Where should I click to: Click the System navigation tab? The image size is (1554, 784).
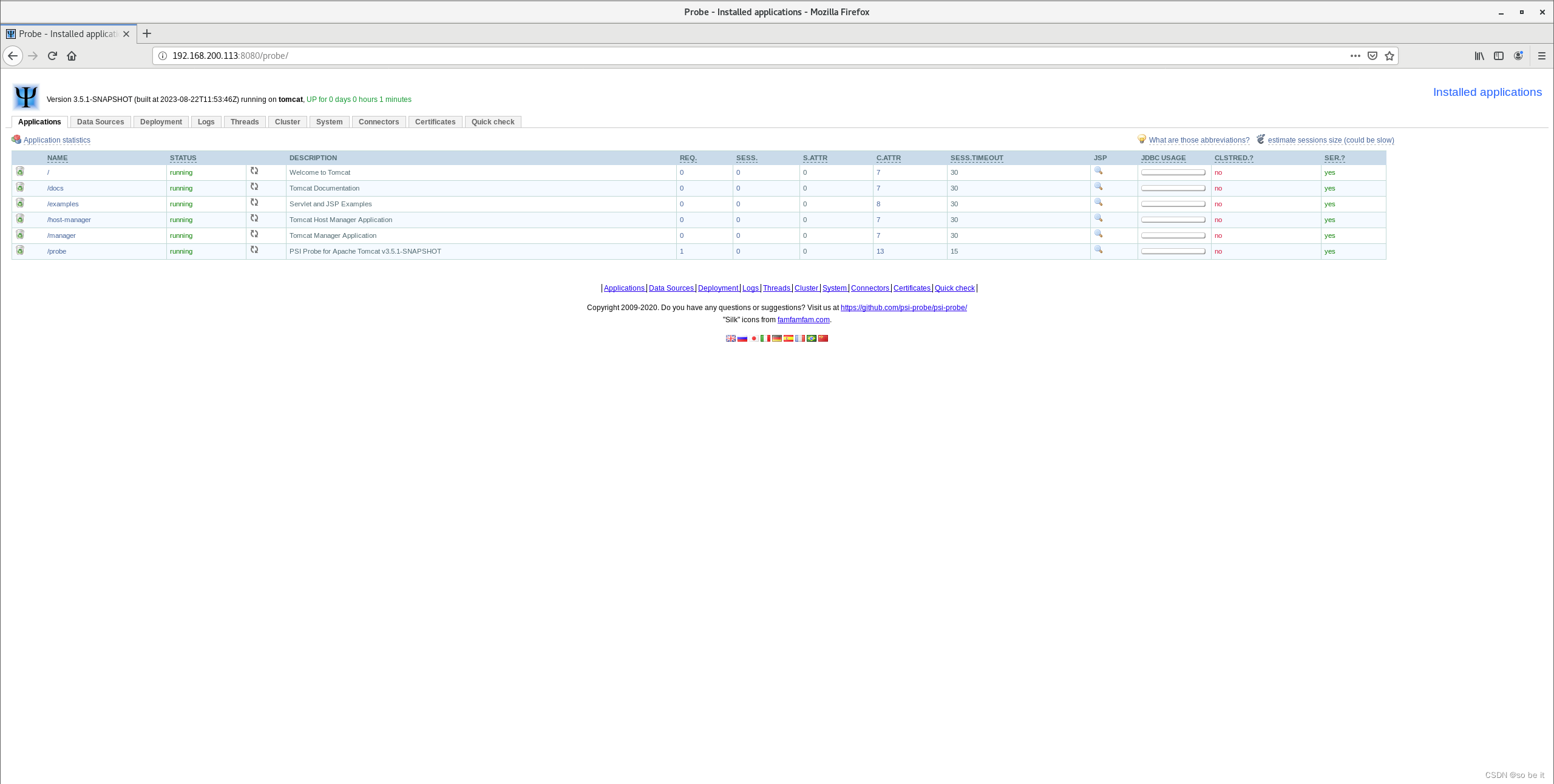(x=329, y=121)
